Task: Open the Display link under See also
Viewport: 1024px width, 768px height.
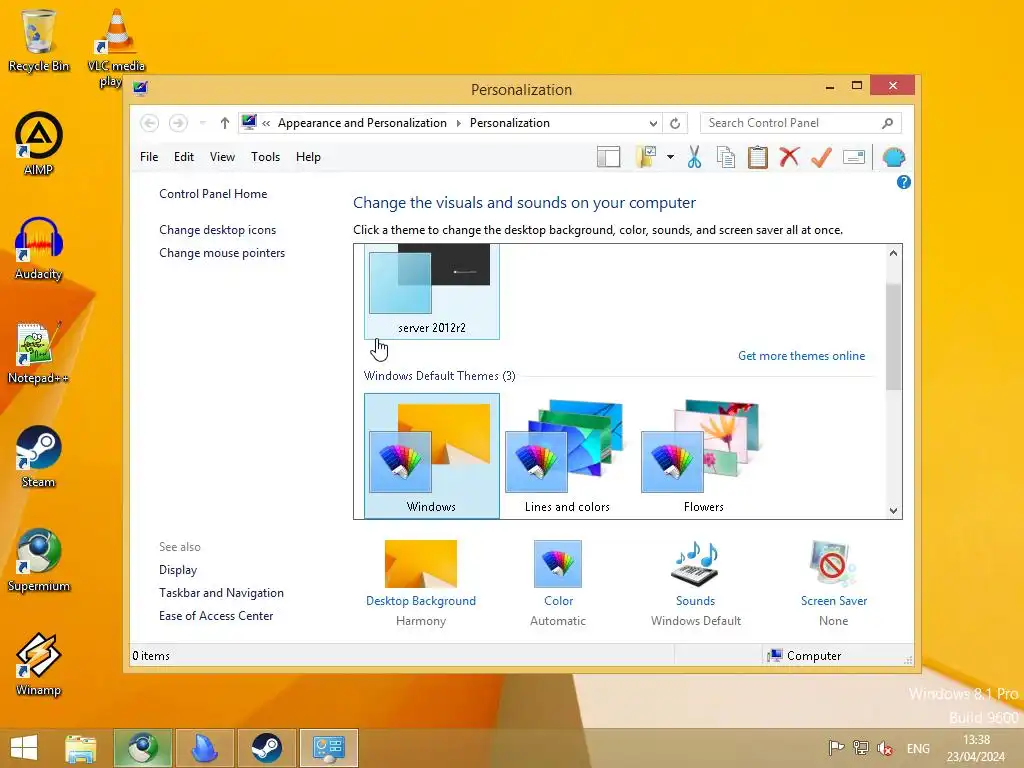Action: click(x=178, y=570)
